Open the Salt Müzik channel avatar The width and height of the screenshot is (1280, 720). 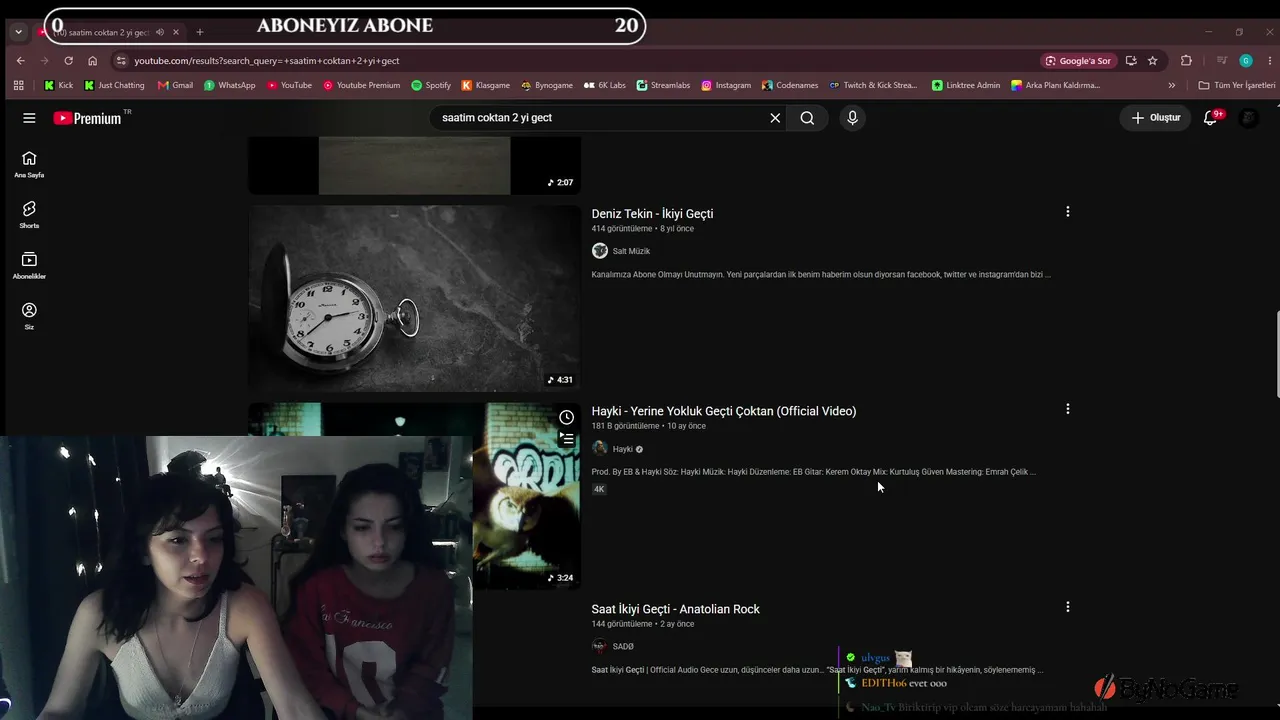coord(600,251)
